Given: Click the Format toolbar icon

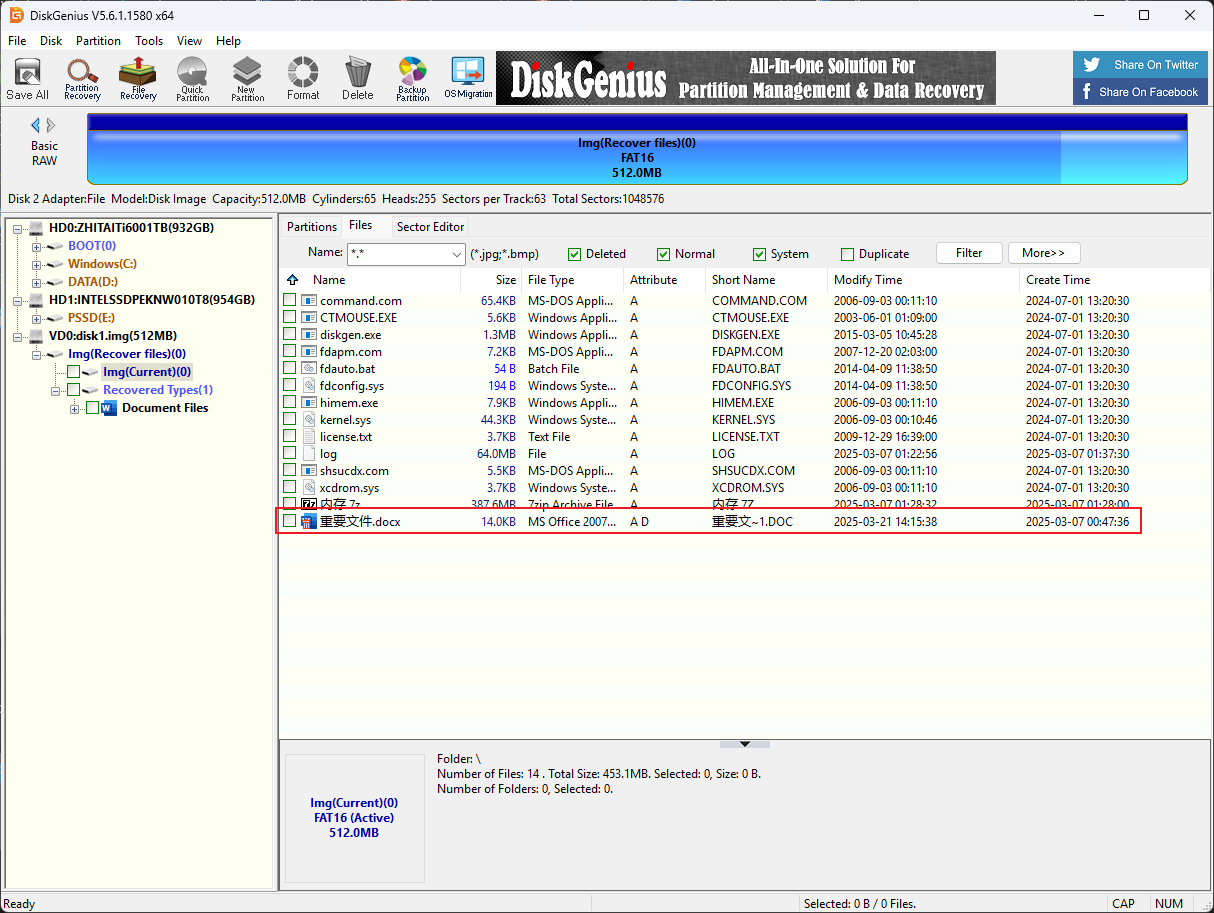Looking at the screenshot, I should 302,78.
